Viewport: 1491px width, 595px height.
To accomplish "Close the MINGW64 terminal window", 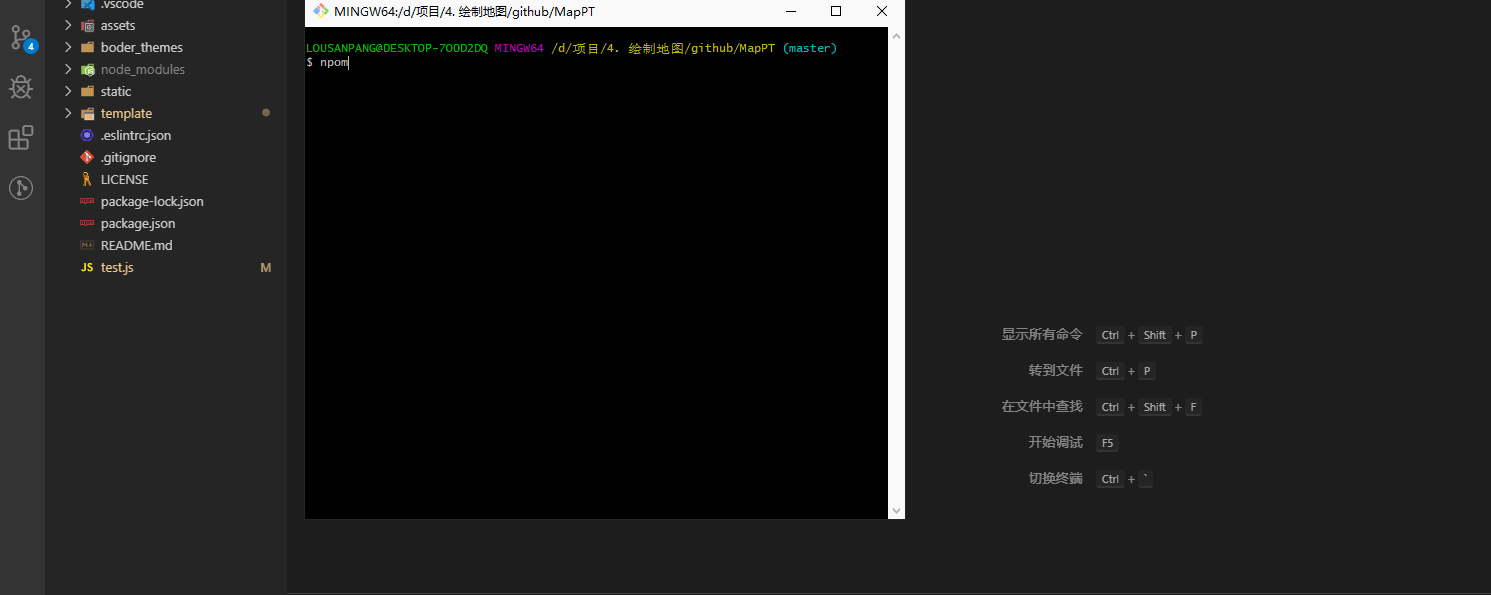I will 881,11.
